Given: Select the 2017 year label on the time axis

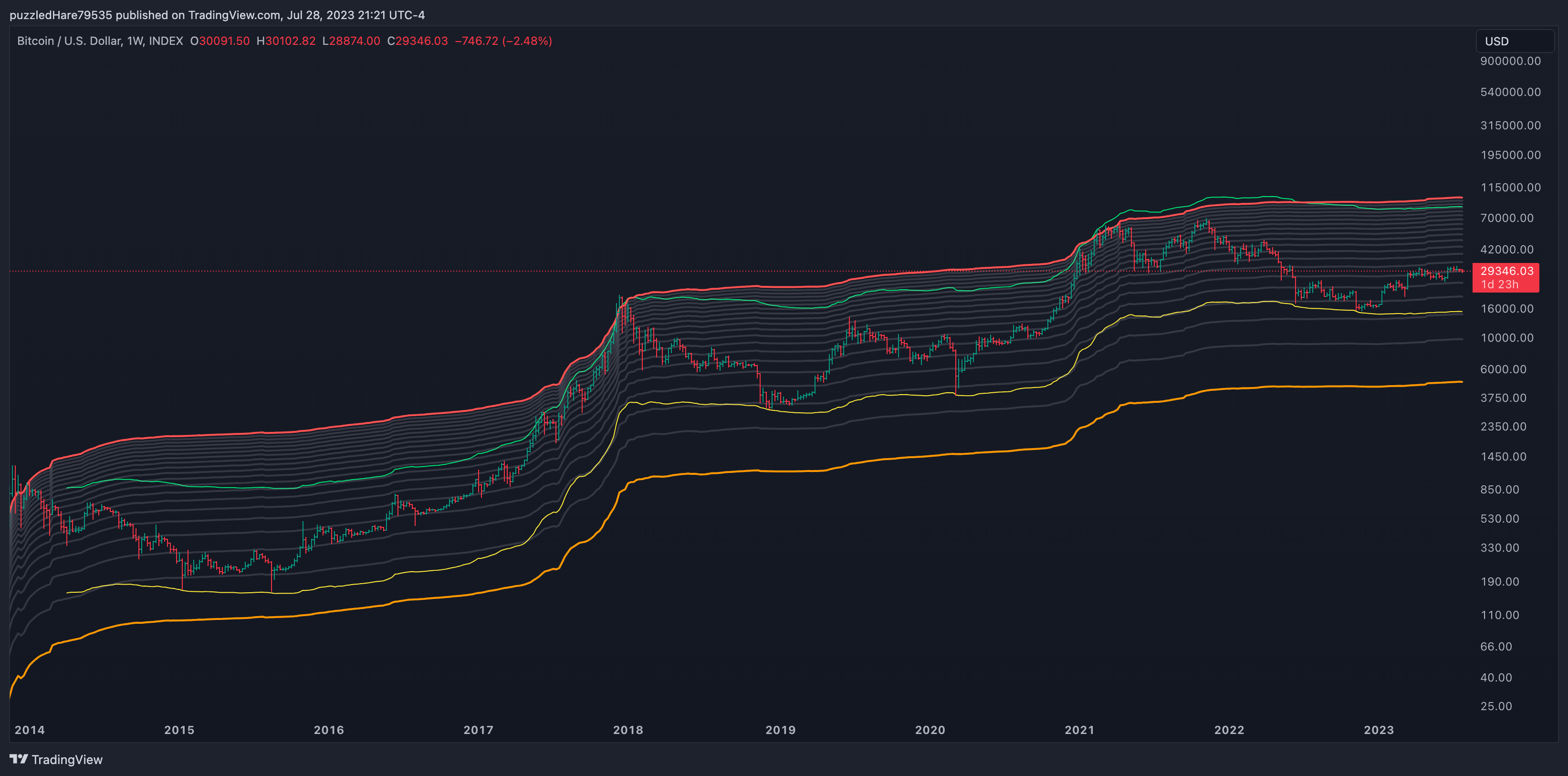Looking at the screenshot, I should coord(479,730).
